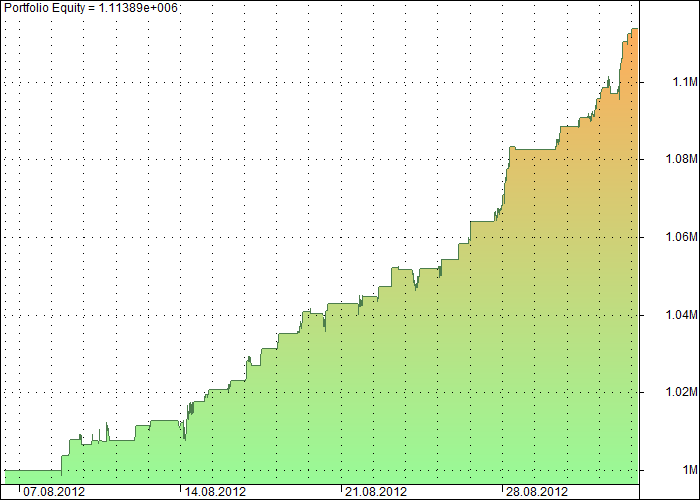
Task: Select the 28.08.2012 date axis label
Action: coord(537,492)
